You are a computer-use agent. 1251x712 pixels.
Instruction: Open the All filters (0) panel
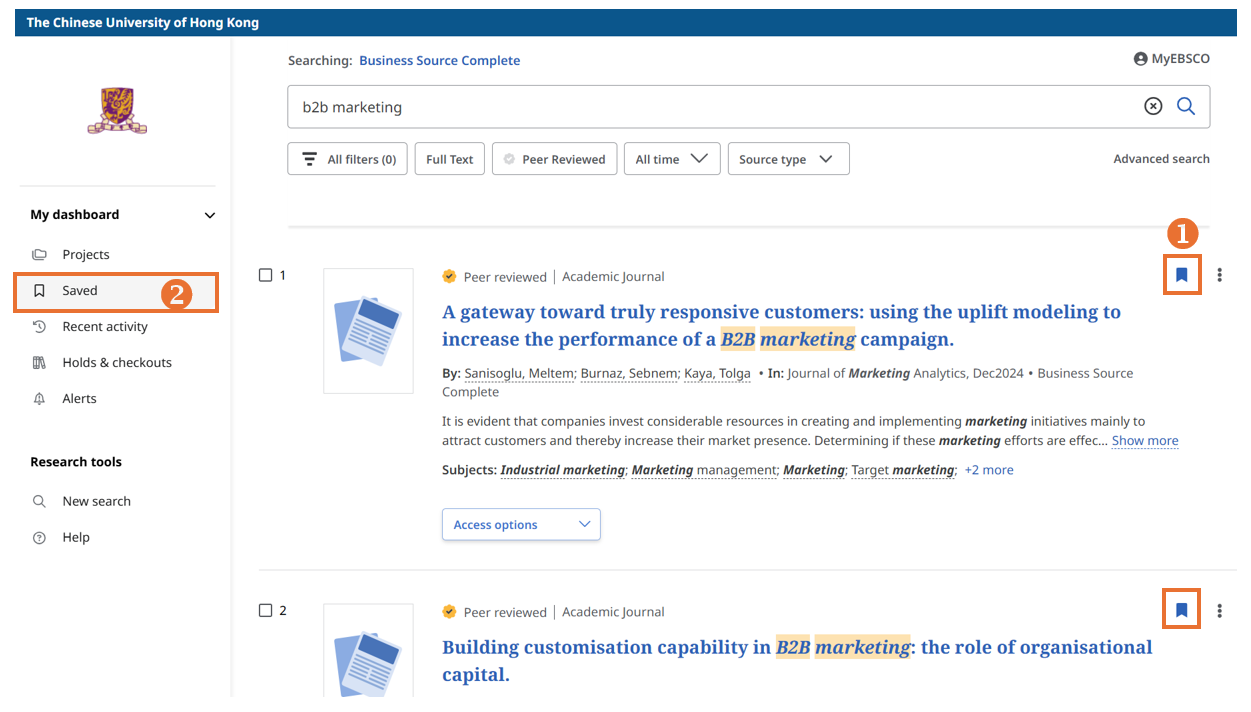point(347,159)
